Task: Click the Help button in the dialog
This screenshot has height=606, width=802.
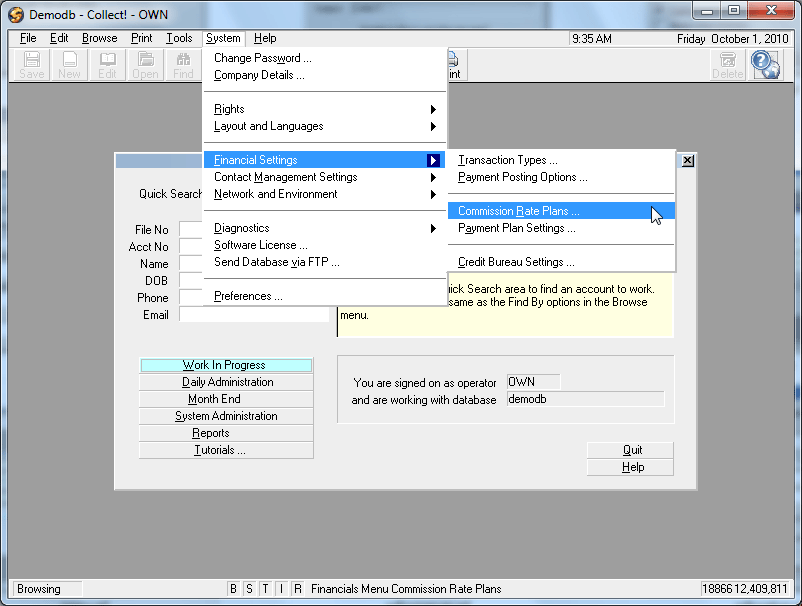Action: (630, 467)
